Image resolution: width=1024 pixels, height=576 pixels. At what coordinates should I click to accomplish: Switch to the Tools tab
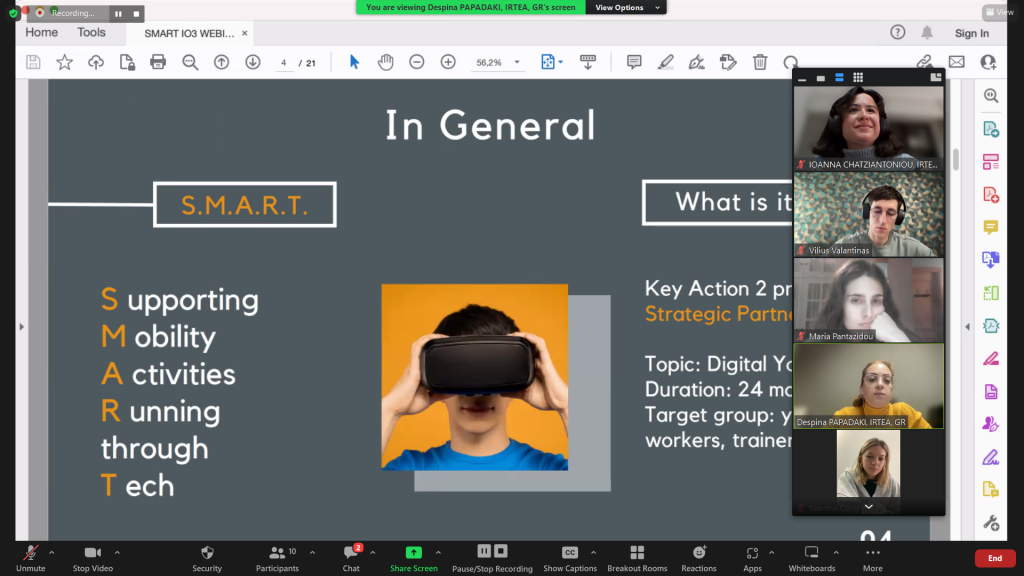click(x=91, y=32)
